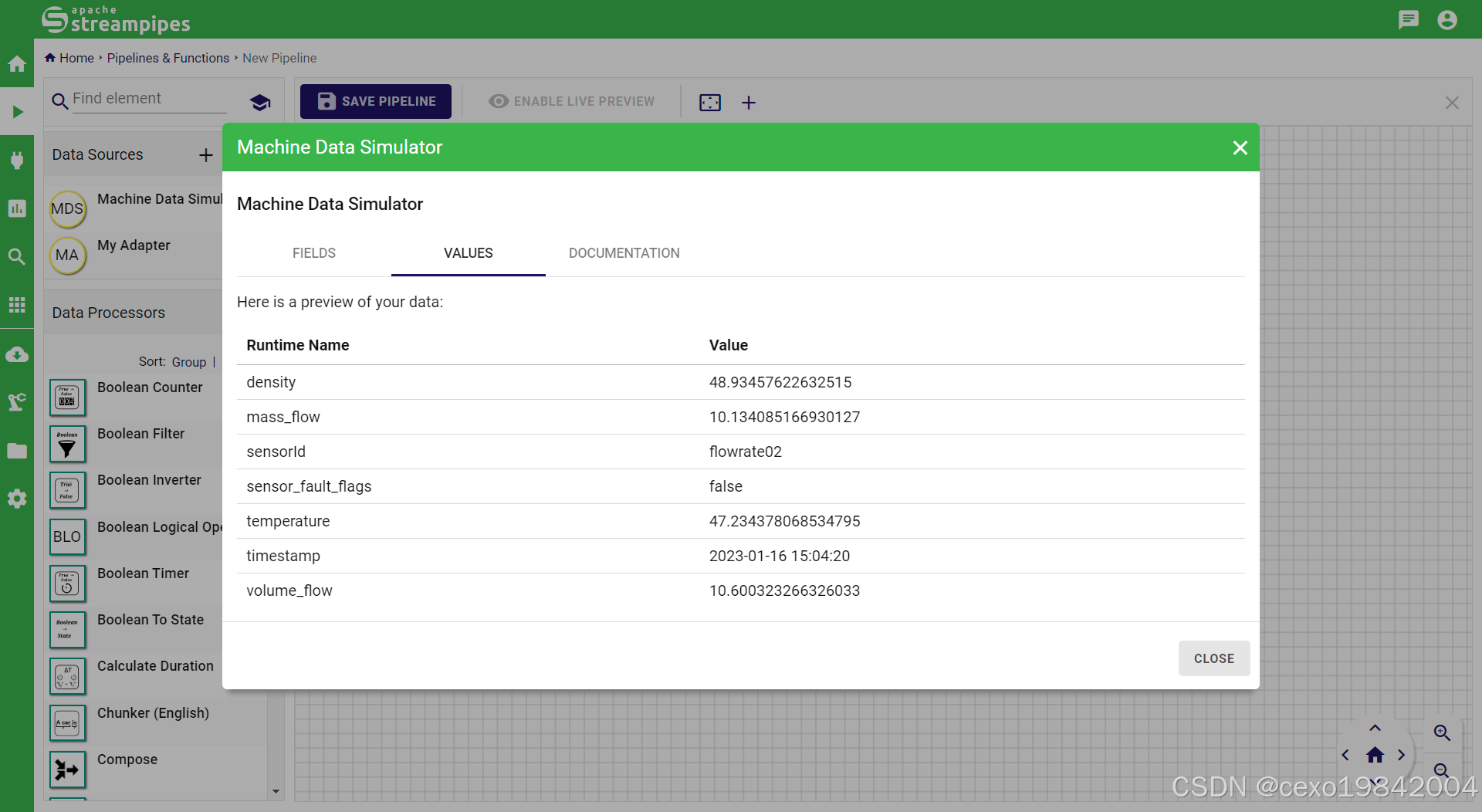Click the SAVE PIPELINE button
Viewport: 1482px width, 812px height.
[x=376, y=101]
